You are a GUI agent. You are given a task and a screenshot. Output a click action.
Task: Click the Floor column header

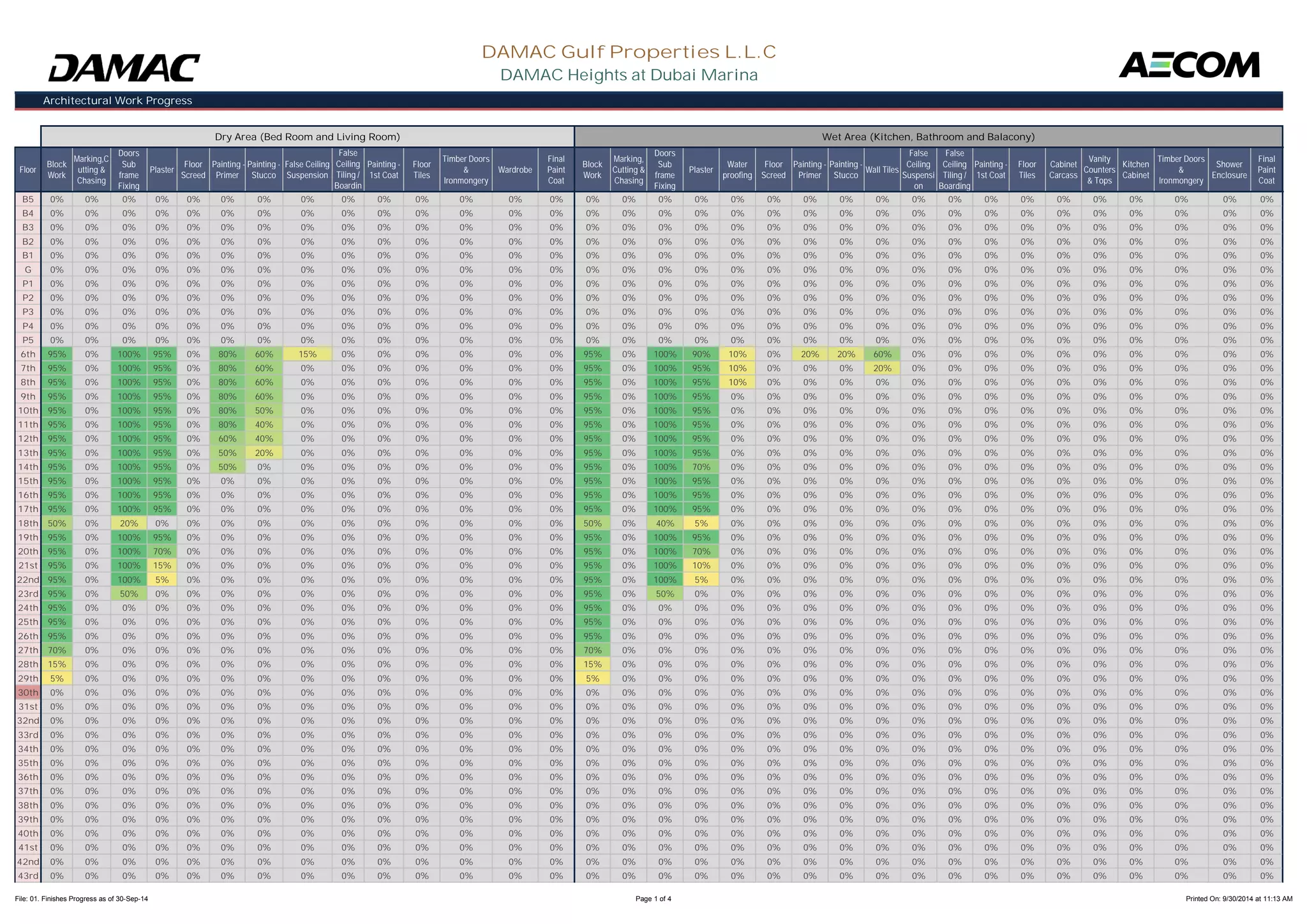point(28,170)
